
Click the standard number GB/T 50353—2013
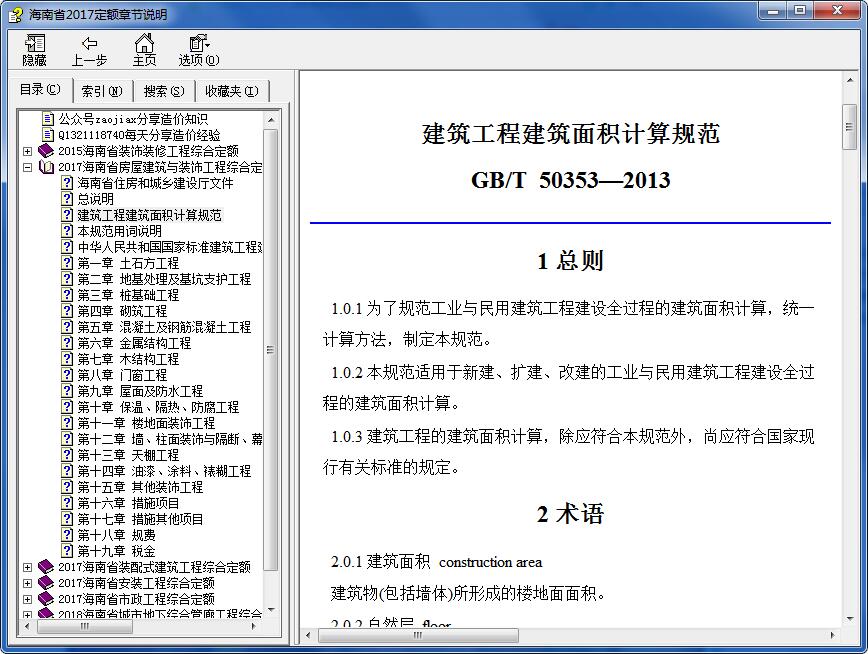tap(570, 180)
